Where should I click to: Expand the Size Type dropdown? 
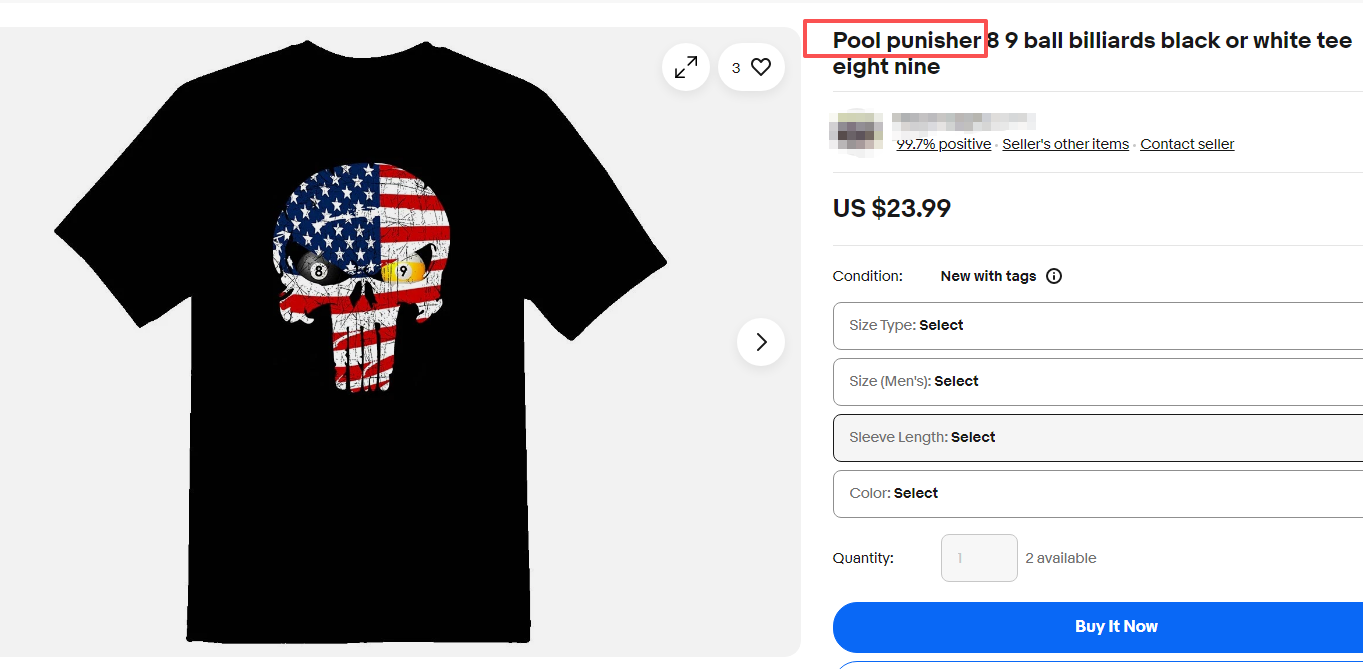[1097, 325]
